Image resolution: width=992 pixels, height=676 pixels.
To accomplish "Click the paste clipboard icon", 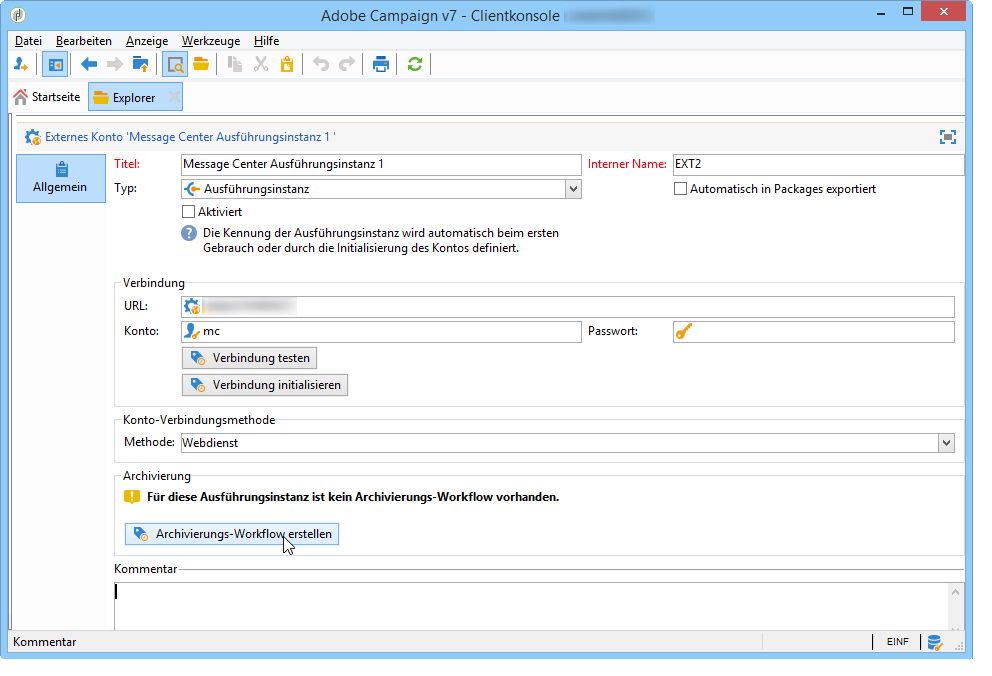I will [287, 64].
